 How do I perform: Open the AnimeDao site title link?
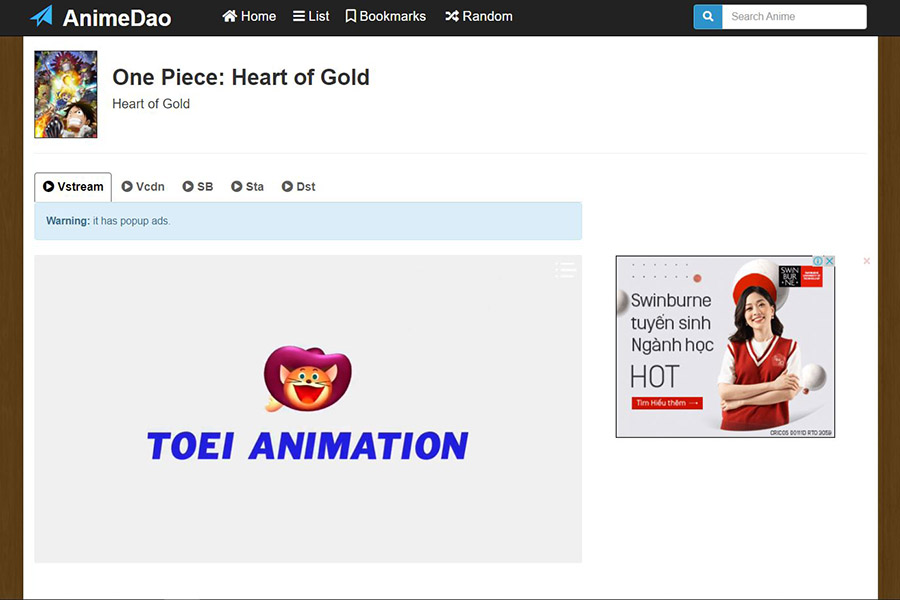tap(117, 18)
